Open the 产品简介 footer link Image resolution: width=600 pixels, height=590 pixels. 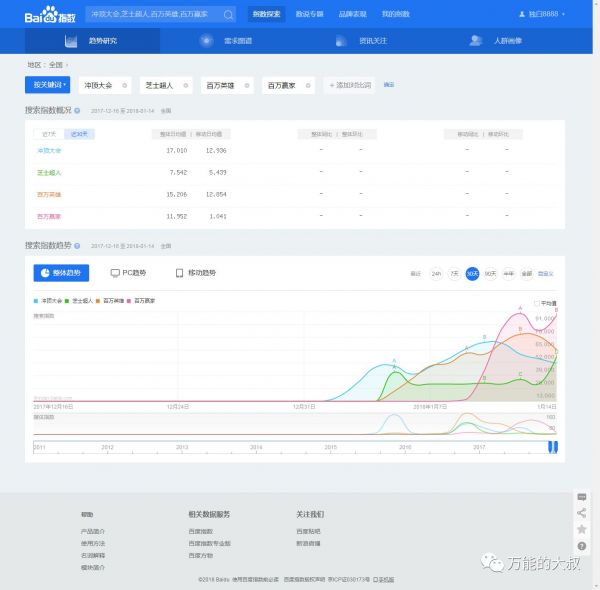(93, 531)
